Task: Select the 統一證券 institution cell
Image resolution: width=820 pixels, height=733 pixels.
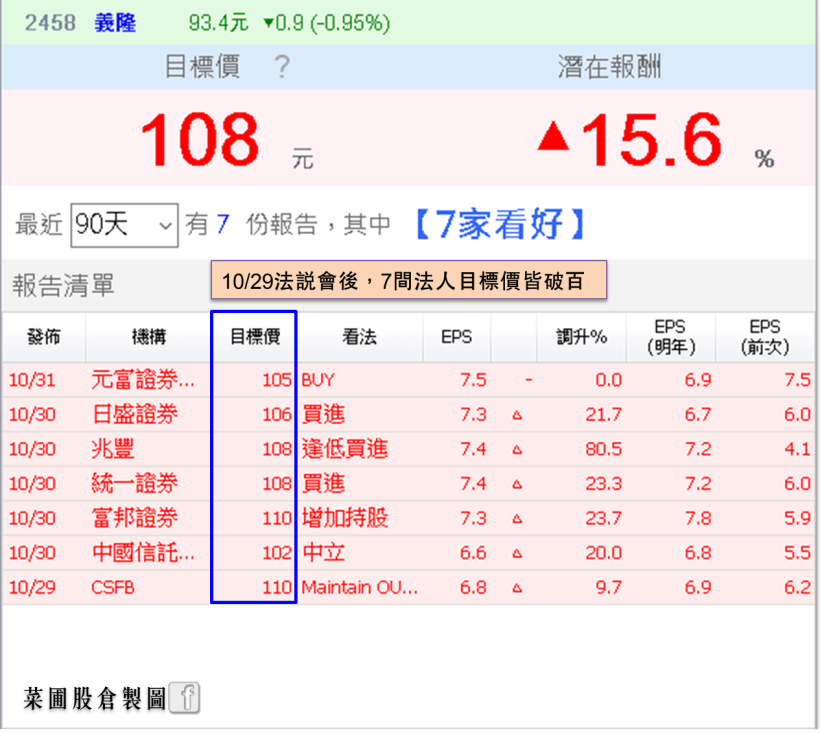Action: (x=135, y=483)
